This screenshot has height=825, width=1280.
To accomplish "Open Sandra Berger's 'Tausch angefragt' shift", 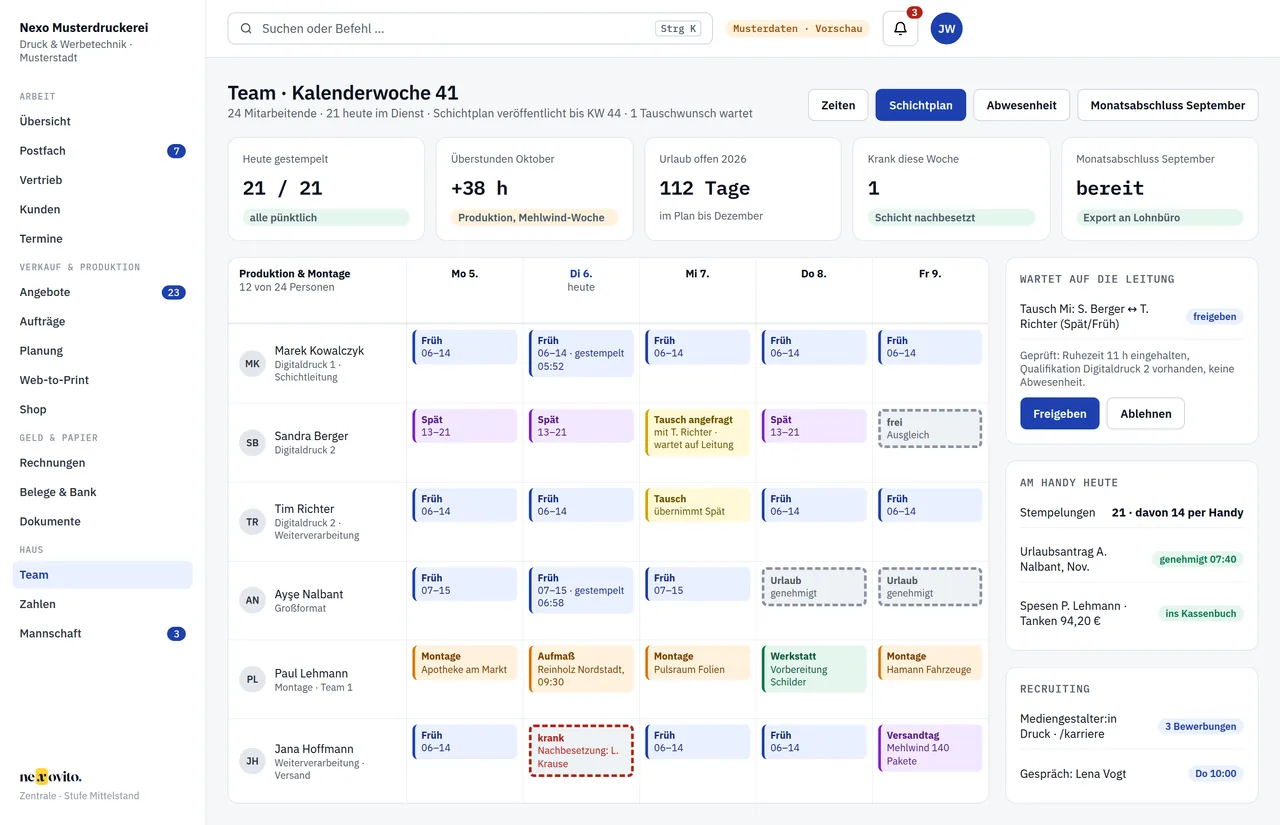I will click(x=697, y=432).
